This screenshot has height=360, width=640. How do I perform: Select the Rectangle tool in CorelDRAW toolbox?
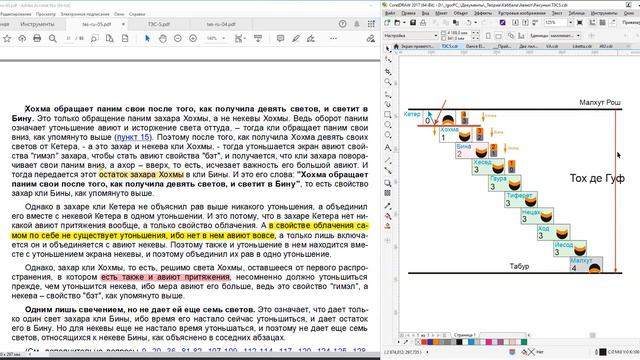click(388, 115)
